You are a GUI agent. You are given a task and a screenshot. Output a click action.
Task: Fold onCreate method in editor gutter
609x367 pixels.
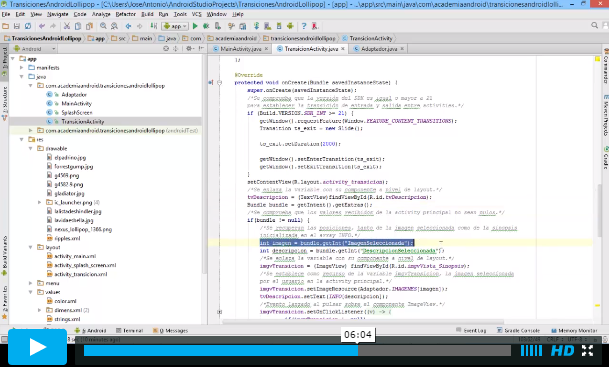pos(219,82)
